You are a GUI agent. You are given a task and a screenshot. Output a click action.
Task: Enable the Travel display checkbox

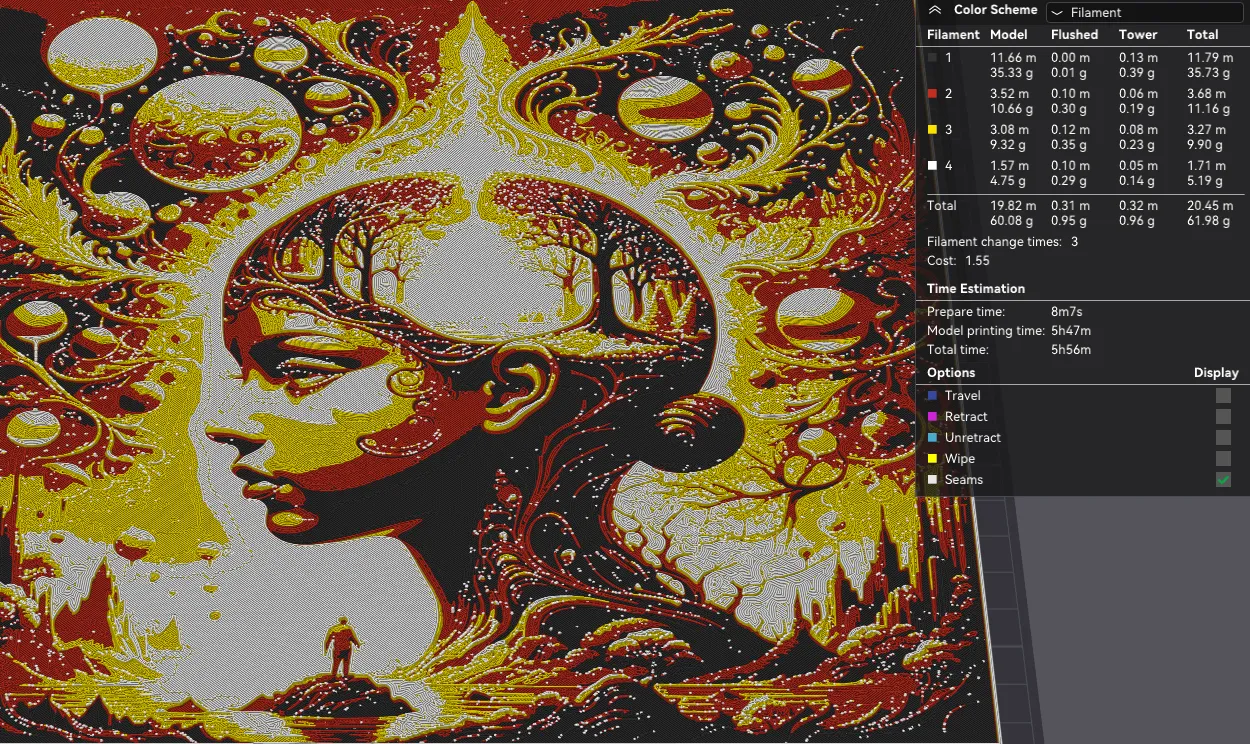1223,395
